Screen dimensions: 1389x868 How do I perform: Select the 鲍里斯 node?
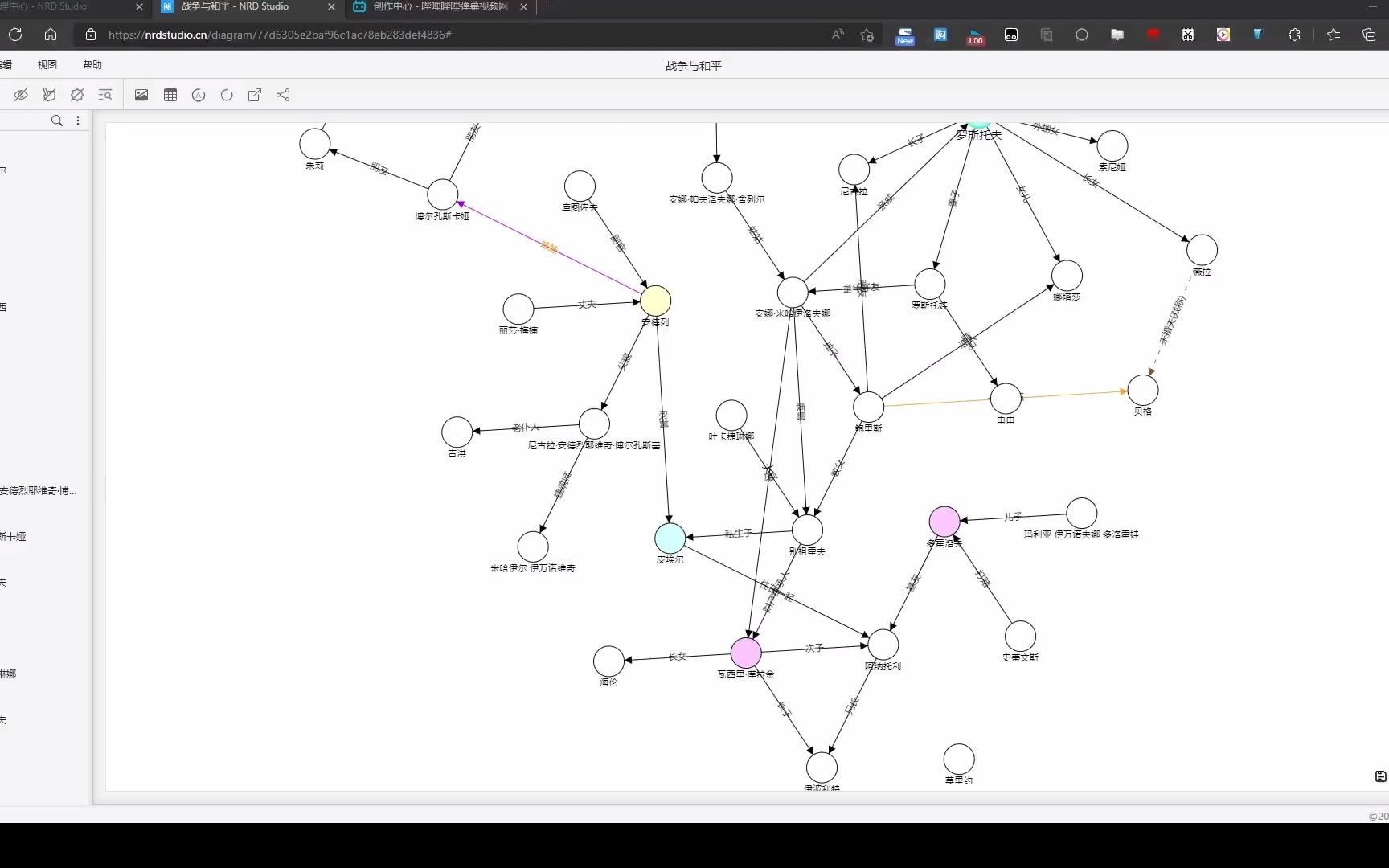pos(868,407)
